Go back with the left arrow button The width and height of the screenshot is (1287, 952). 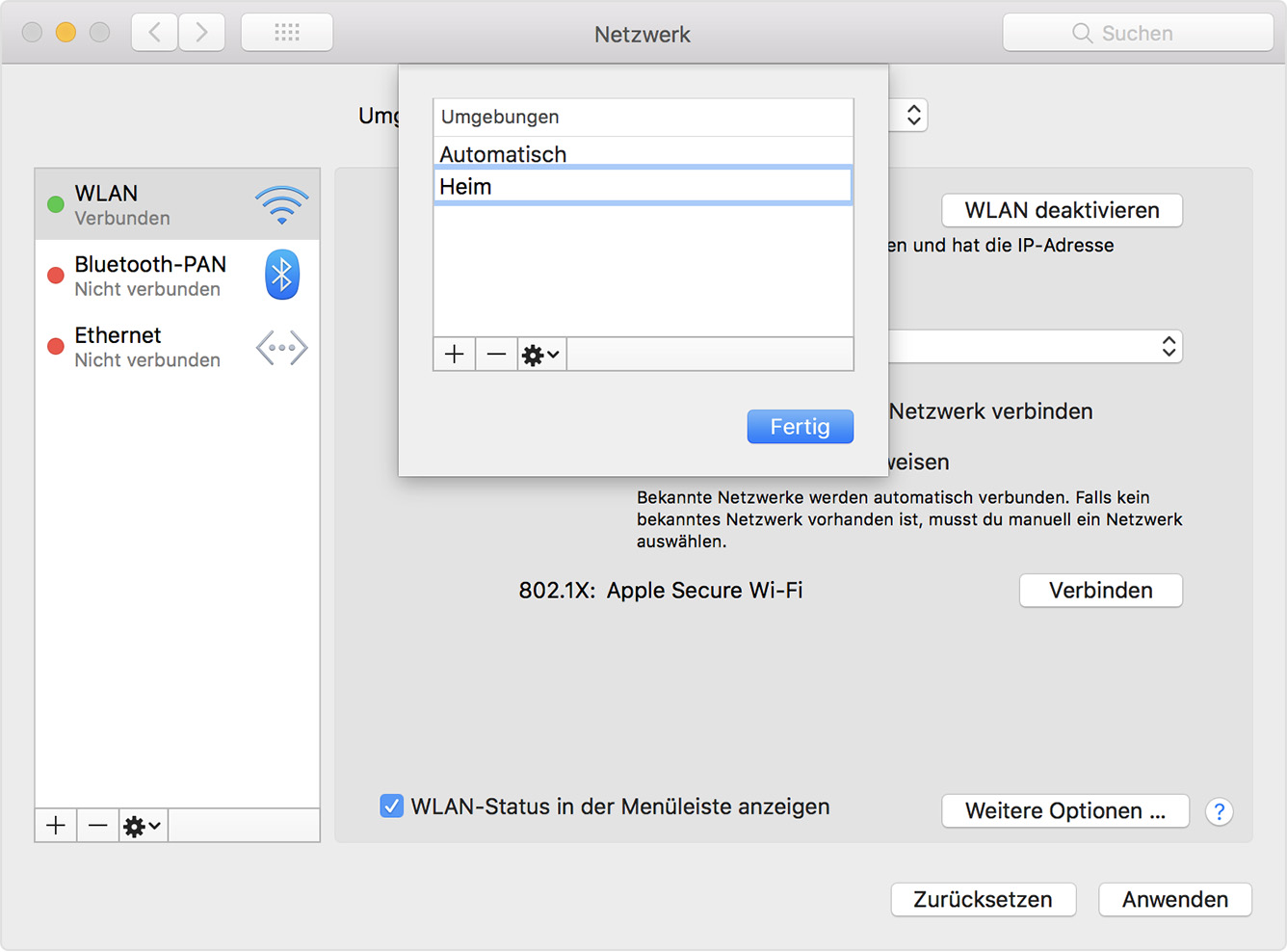tap(155, 33)
